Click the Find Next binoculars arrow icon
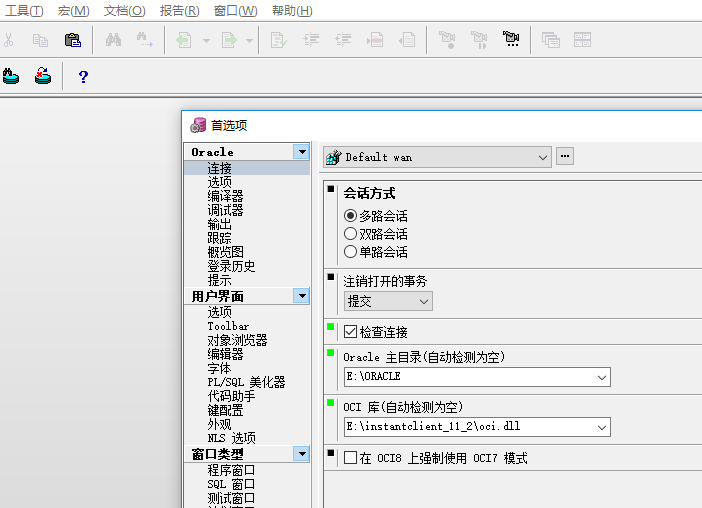 click(144, 40)
